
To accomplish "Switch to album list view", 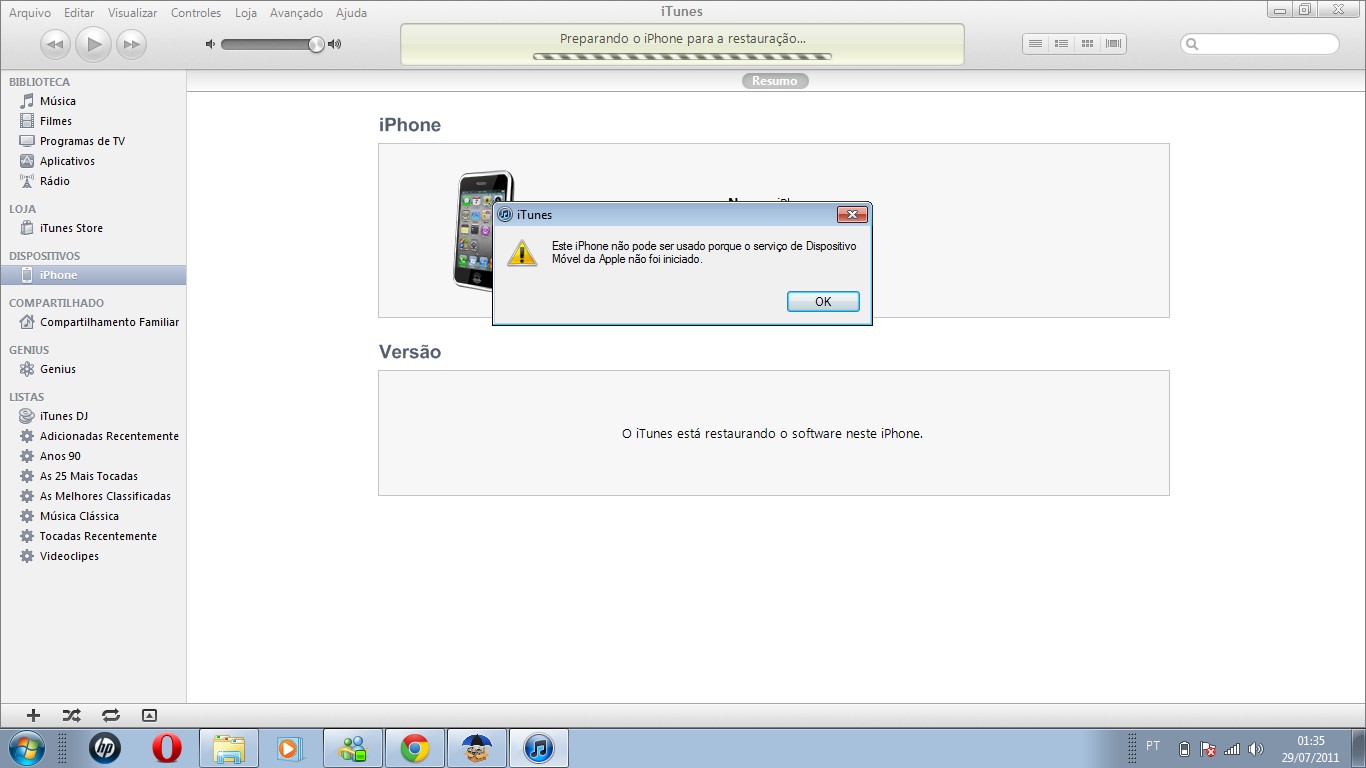I will coord(1061,44).
